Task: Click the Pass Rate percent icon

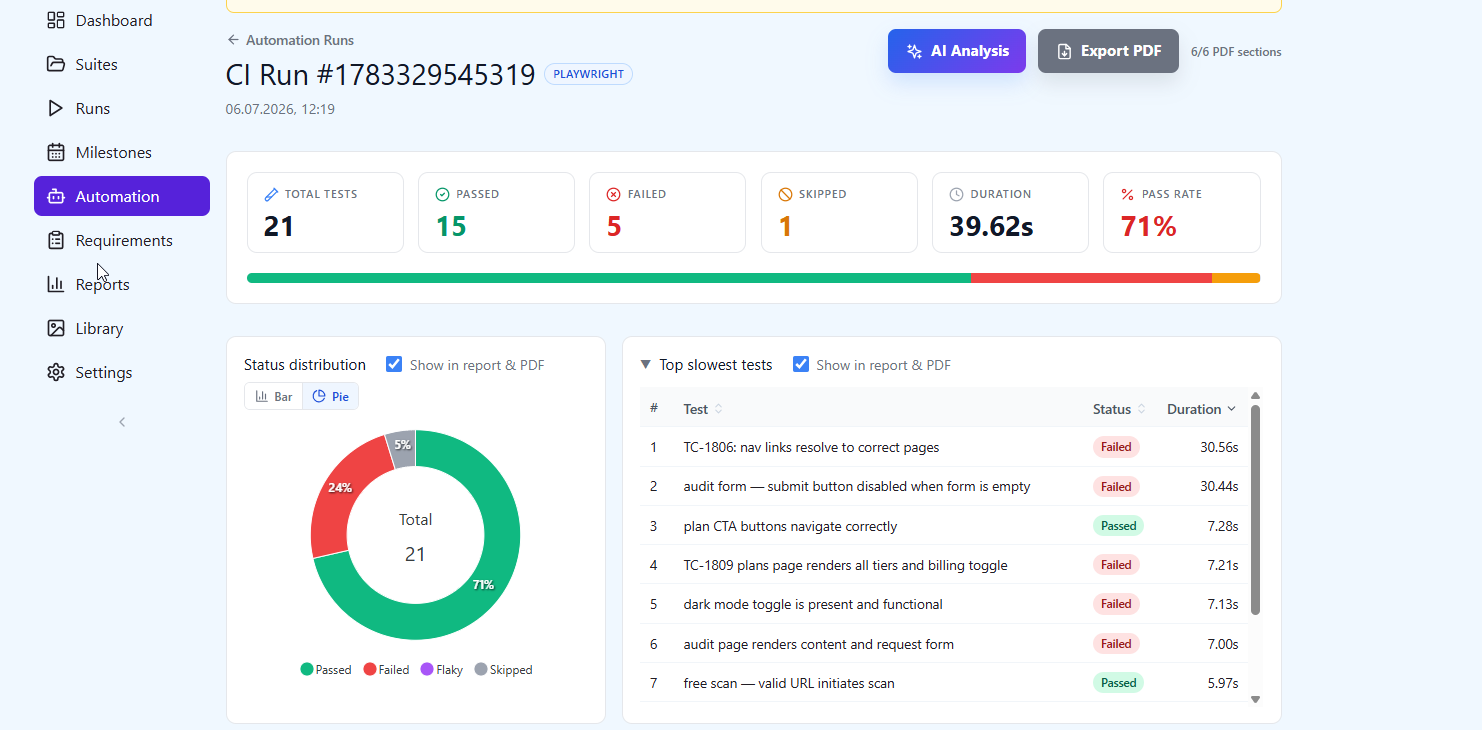Action: (x=1128, y=194)
